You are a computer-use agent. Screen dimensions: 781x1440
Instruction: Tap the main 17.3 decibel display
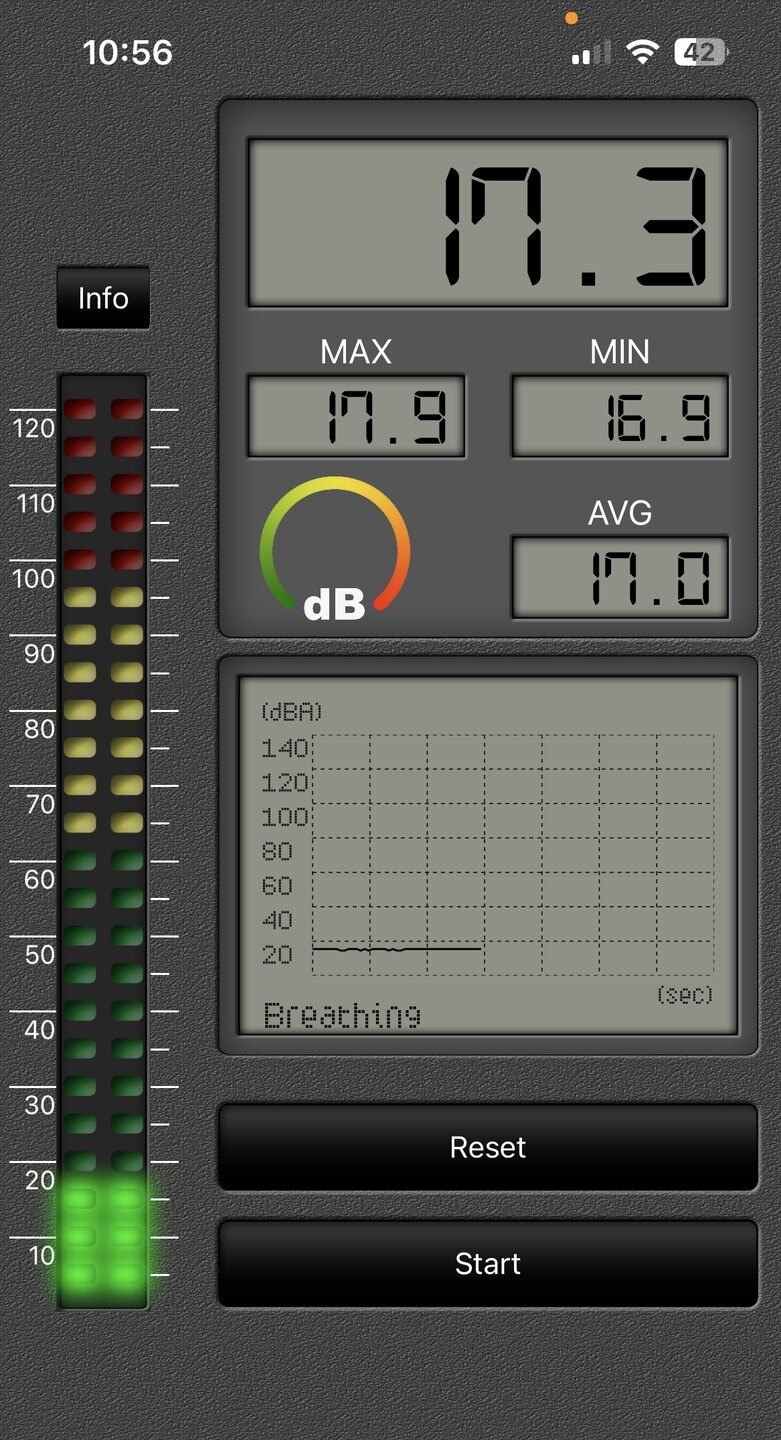488,222
